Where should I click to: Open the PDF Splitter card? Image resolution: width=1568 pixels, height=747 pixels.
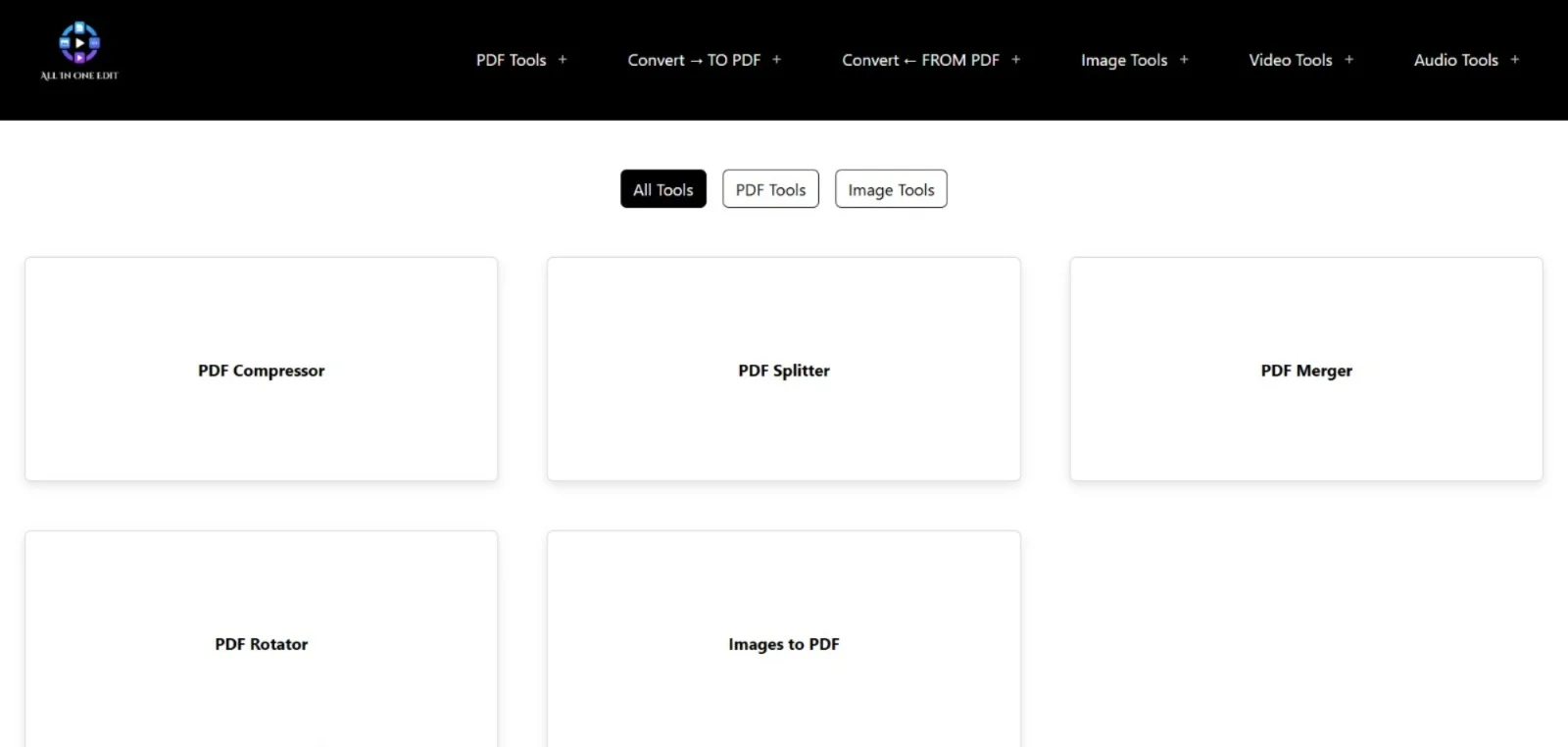click(x=784, y=370)
